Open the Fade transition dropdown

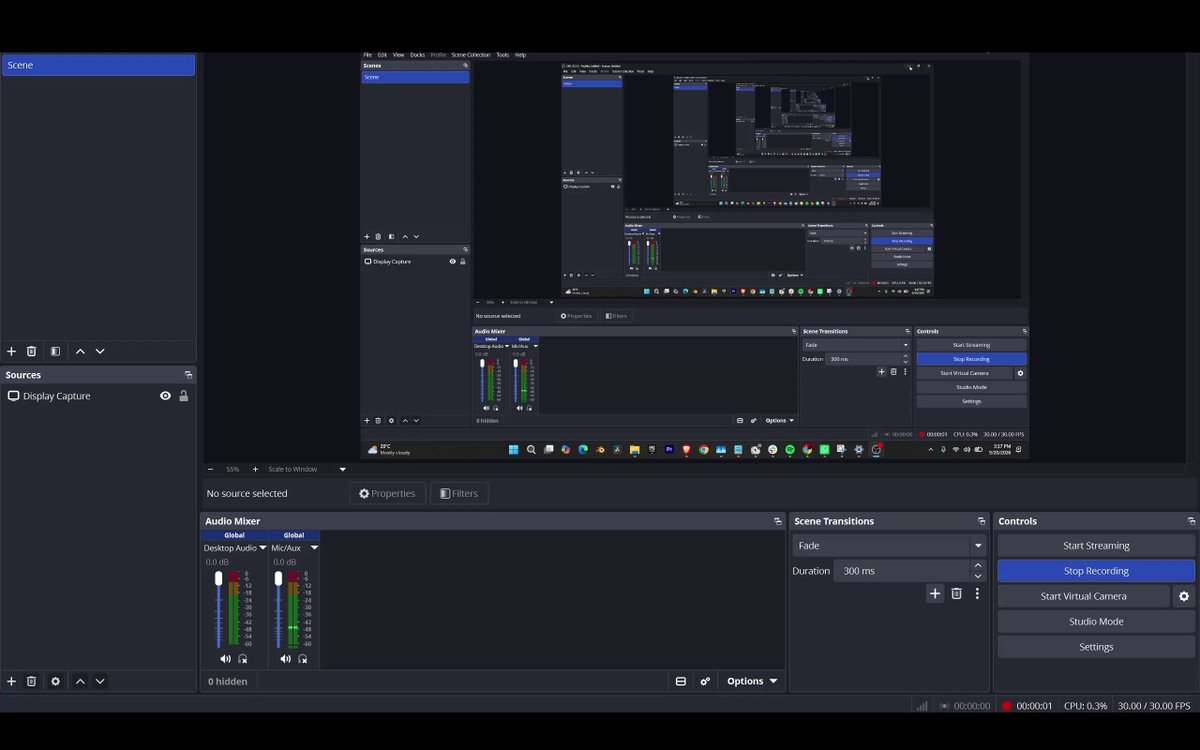[x=889, y=546]
